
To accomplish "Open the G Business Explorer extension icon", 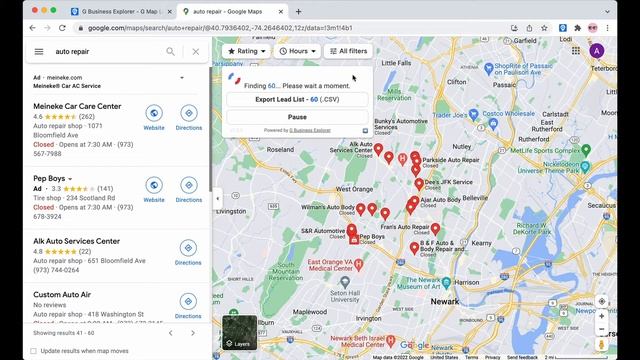I will pos(563,28).
